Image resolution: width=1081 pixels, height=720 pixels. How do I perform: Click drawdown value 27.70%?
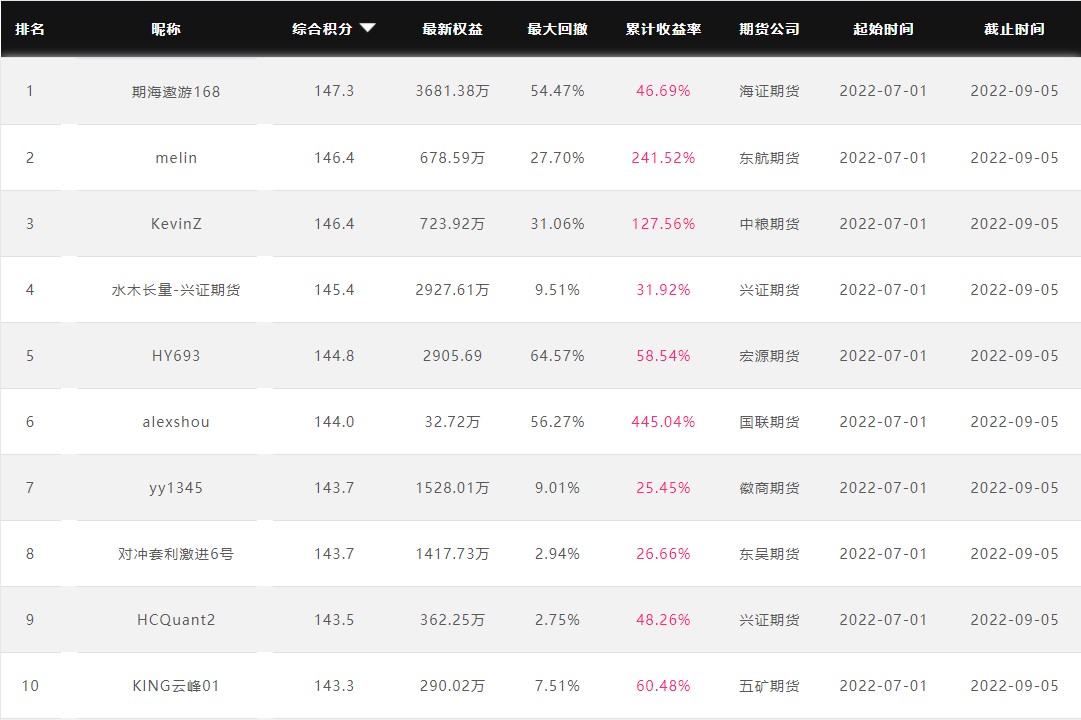[557, 158]
